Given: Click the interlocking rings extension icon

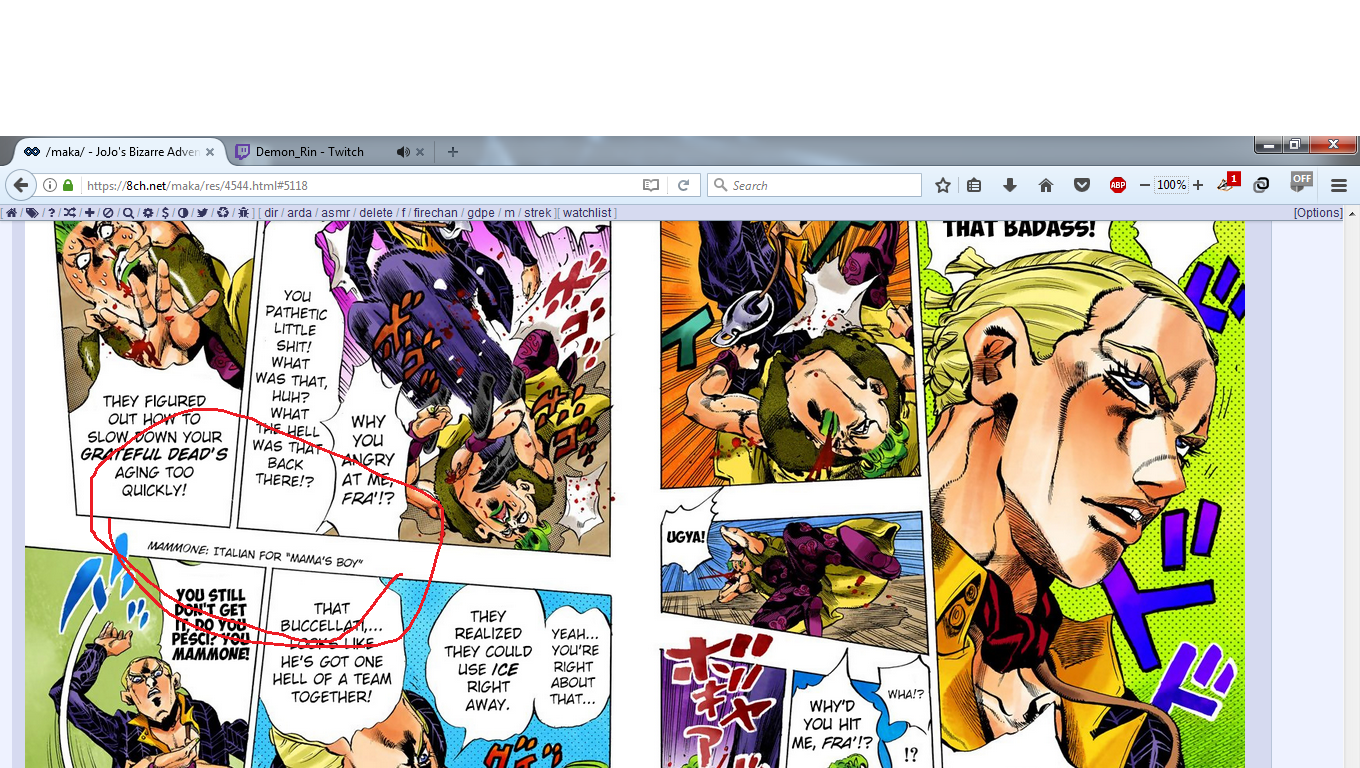Looking at the screenshot, I should 1262,185.
